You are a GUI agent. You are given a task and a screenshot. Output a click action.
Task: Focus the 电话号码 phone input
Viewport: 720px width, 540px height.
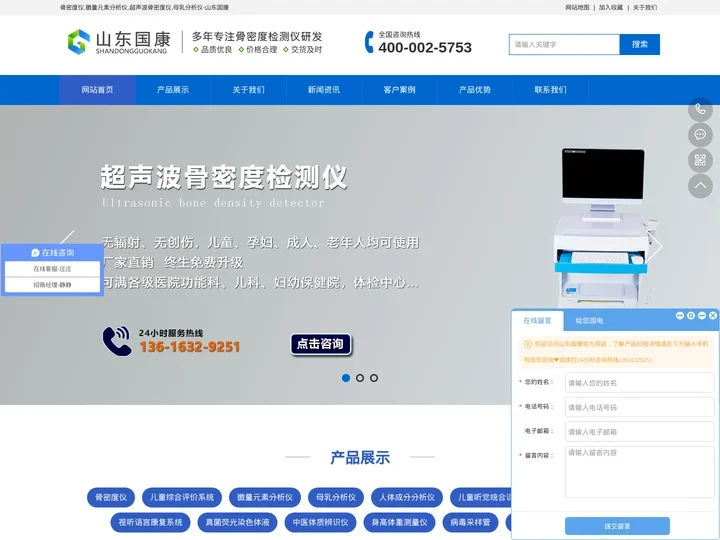coord(640,407)
